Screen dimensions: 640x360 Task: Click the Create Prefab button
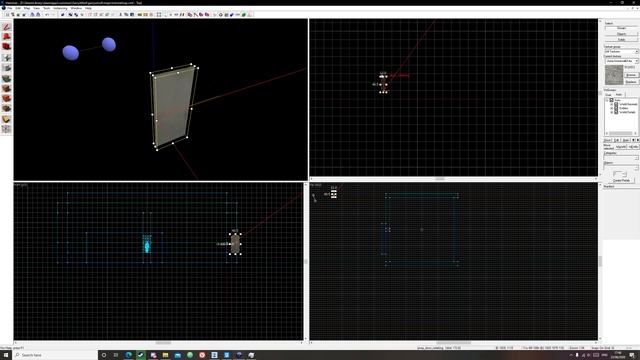pyautogui.click(x=621, y=180)
